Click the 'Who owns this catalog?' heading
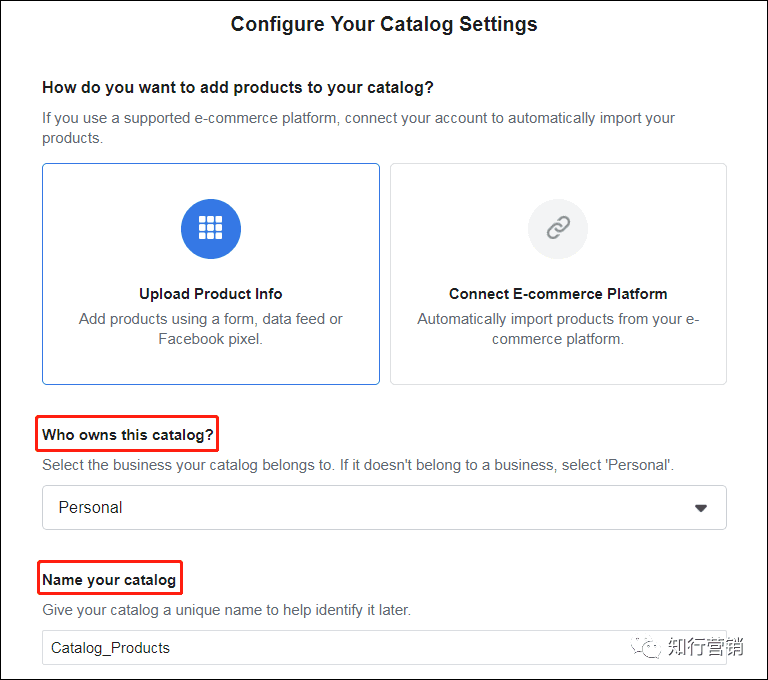This screenshot has height=680, width=768. [128, 435]
